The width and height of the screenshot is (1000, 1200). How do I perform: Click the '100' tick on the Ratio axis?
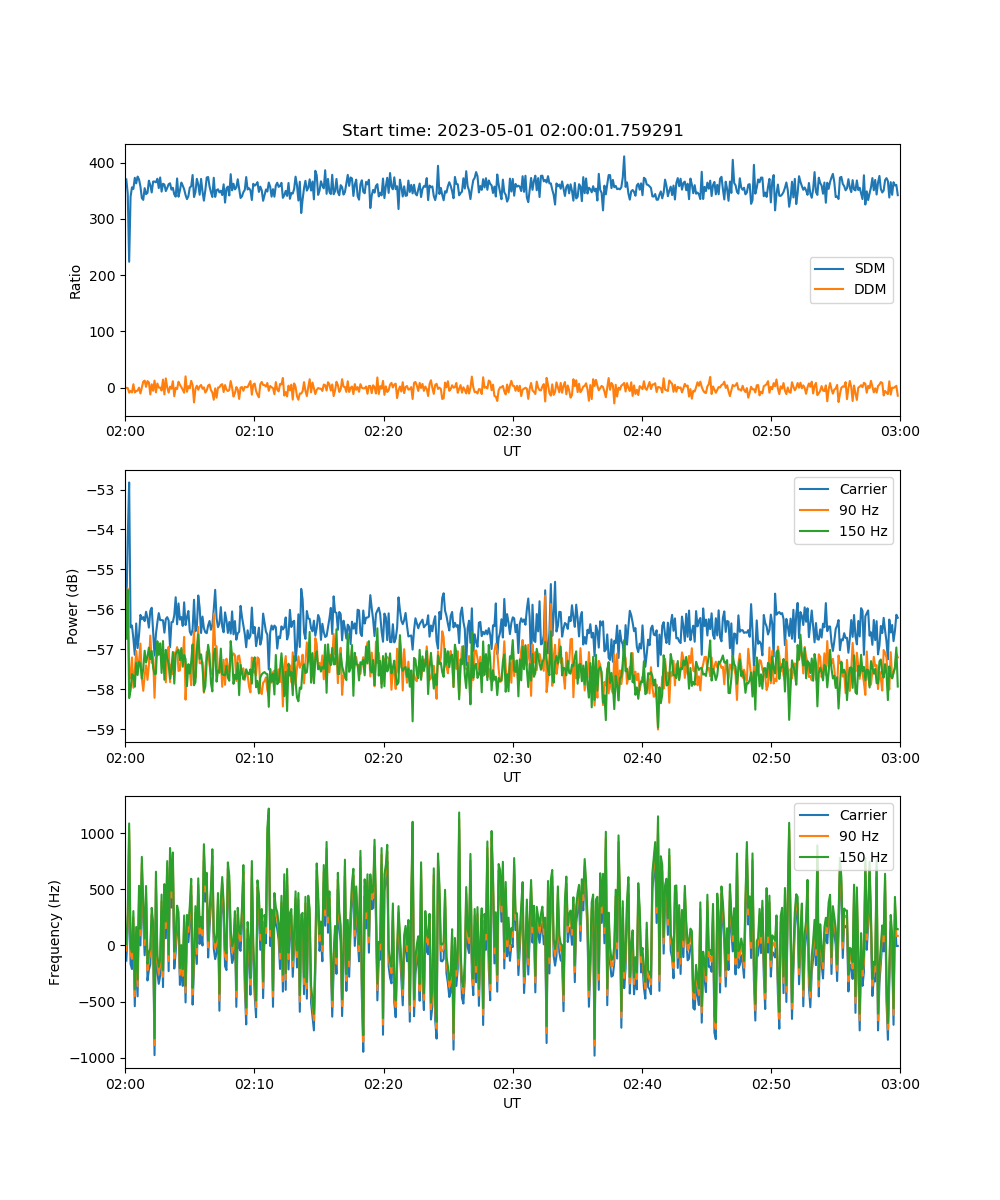tap(103, 332)
